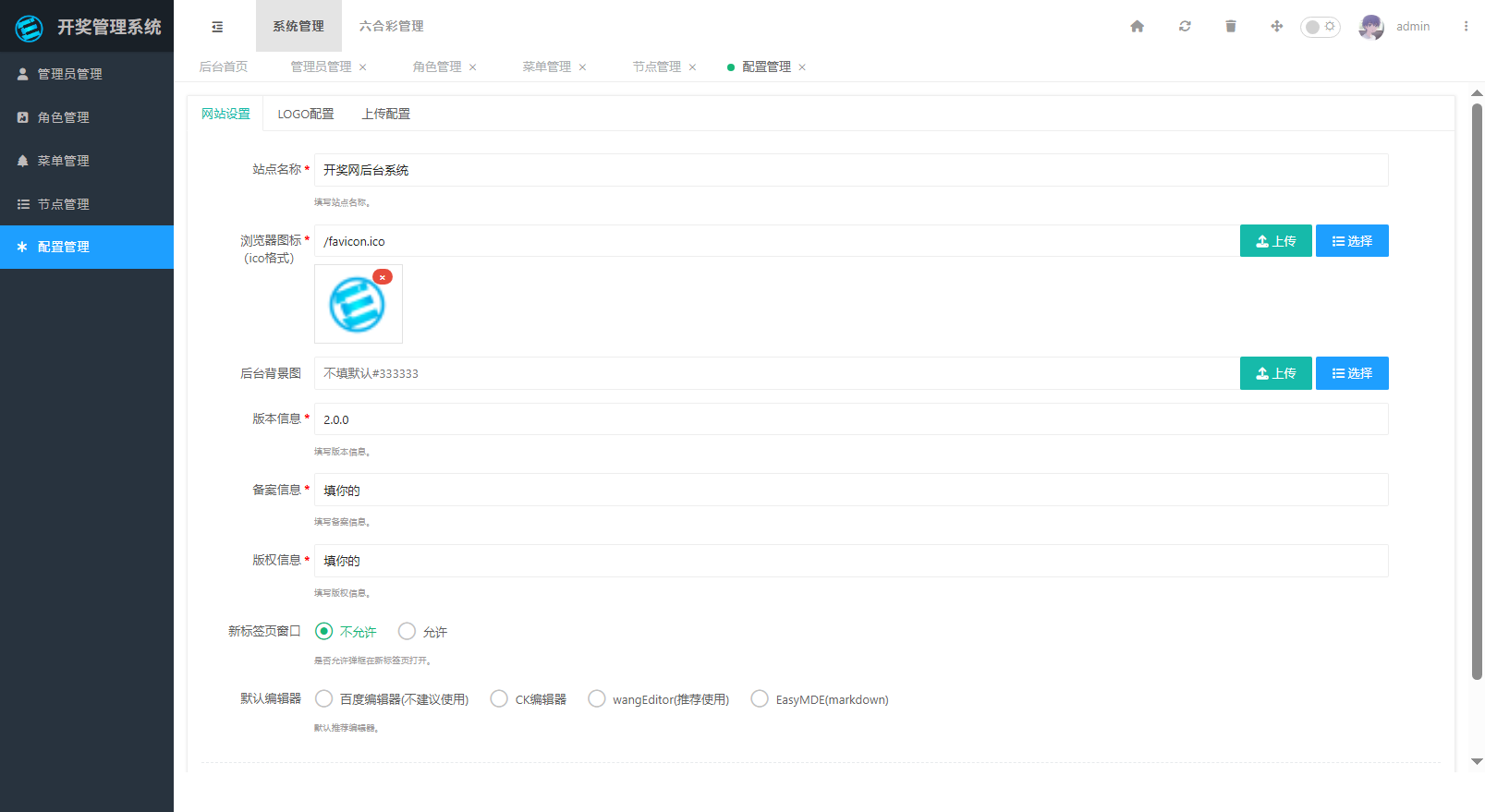Open 角色管理 in the sidebar
Viewport: 1485px width, 812px height.
pos(87,117)
